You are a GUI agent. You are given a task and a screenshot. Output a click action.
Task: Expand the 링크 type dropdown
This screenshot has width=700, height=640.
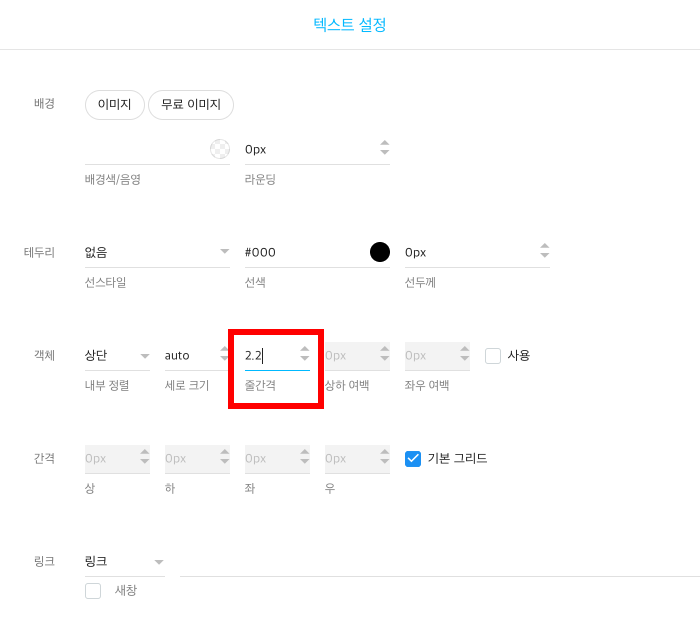[x=125, y=562]
